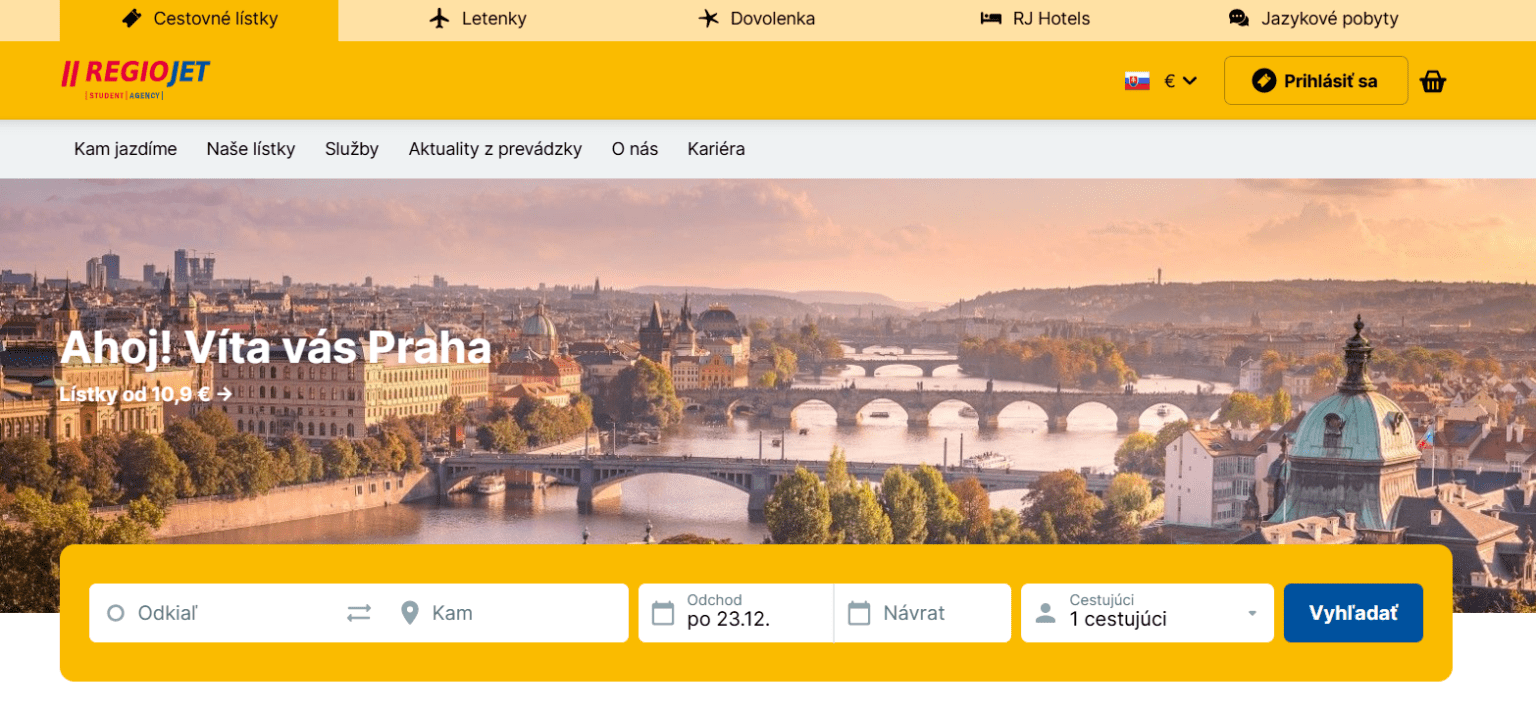
Task: Click the swap stations arrows icon
Action: coord(359,613)
